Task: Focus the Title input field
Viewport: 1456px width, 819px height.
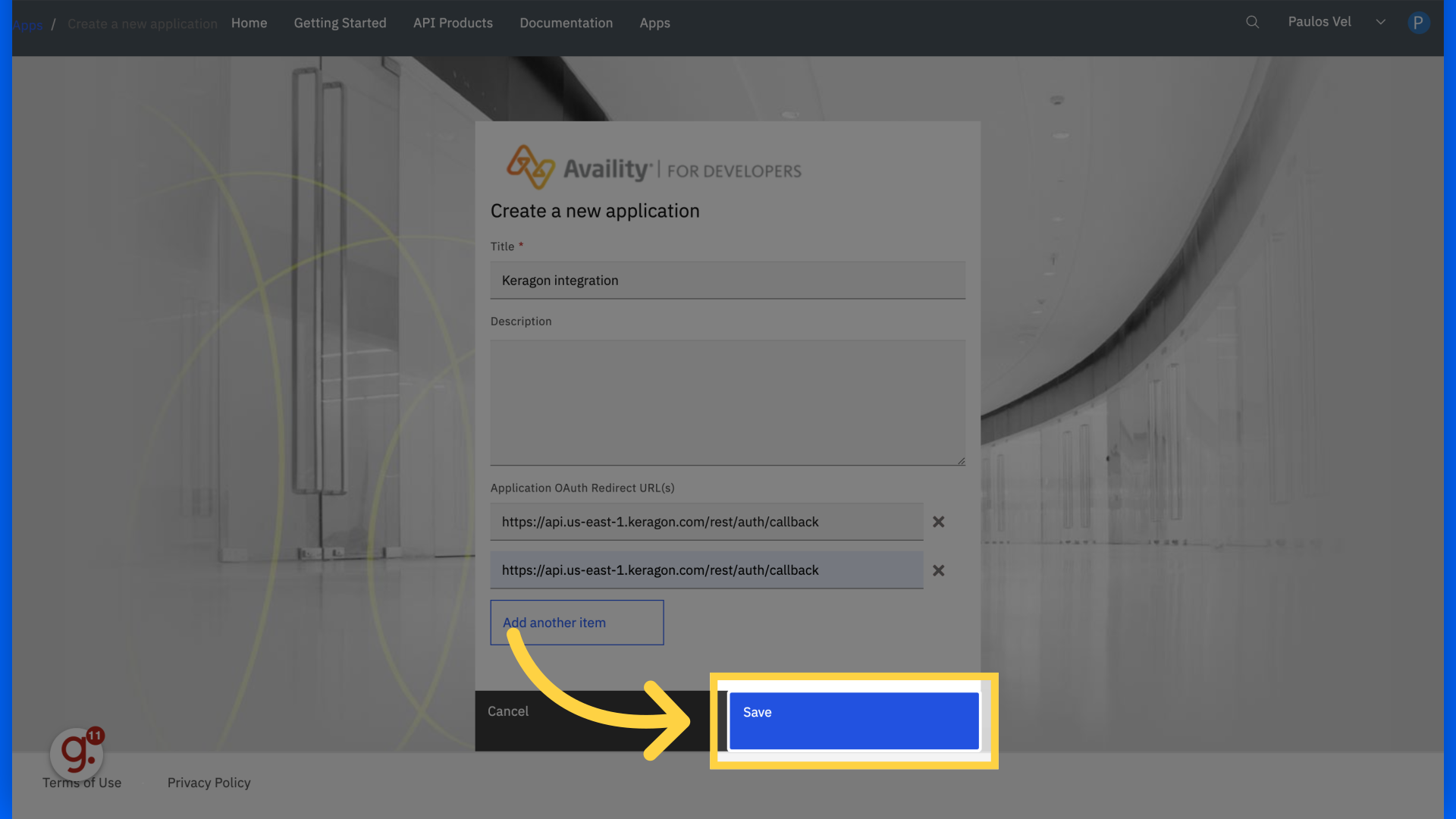Action: coord(727,281)
